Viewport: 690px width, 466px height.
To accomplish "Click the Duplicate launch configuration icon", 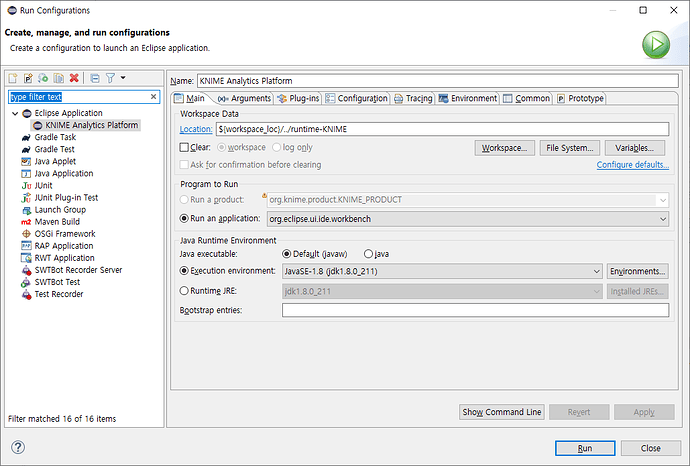I will tap(59, 78).
